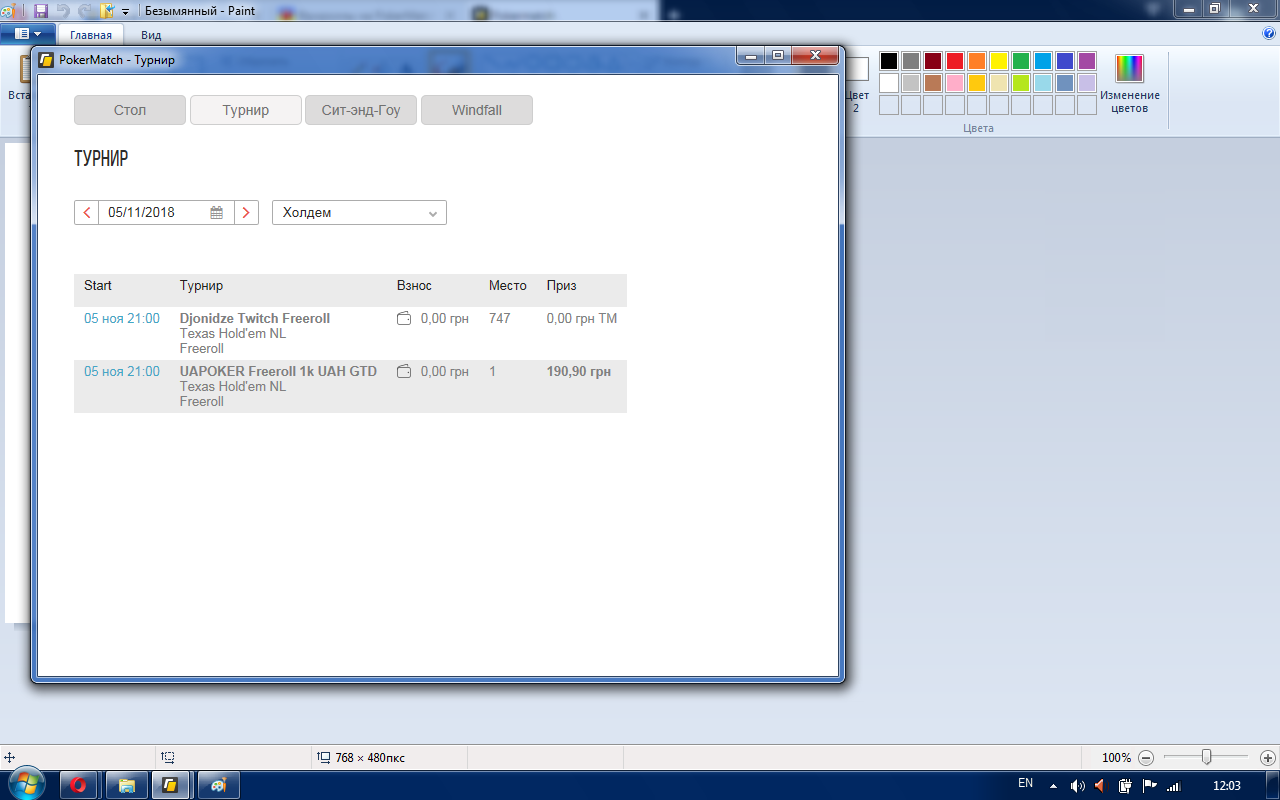
Task: Open Action Center flag icon
Action: pos(1149,786)
